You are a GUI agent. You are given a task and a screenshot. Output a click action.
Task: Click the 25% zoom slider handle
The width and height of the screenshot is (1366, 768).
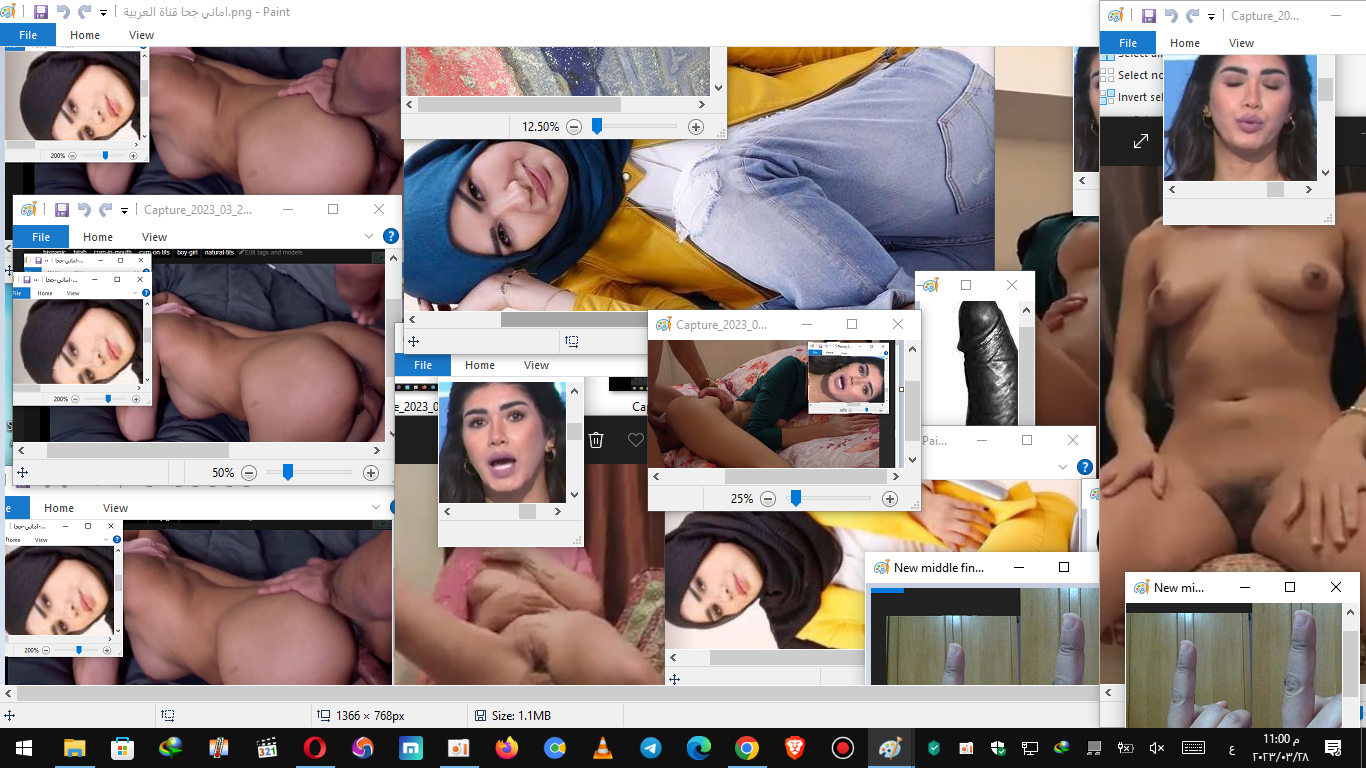[x=796, y=498]
